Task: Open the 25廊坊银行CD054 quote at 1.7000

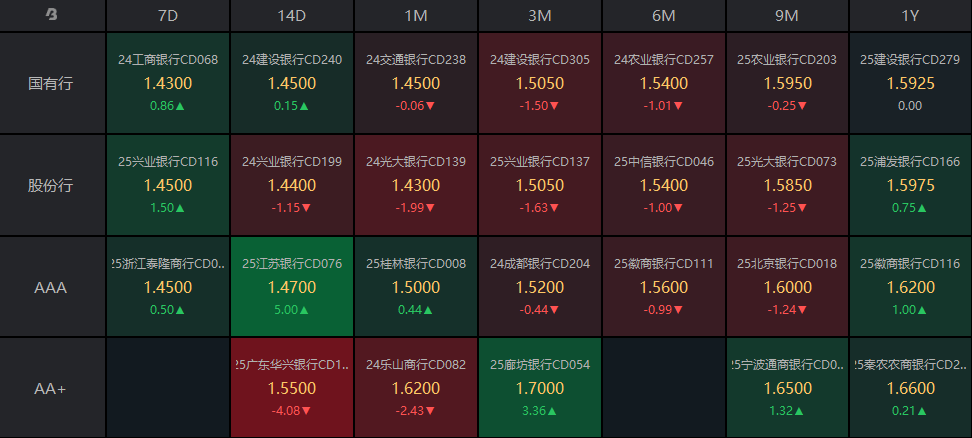Action: coord(540,388)
